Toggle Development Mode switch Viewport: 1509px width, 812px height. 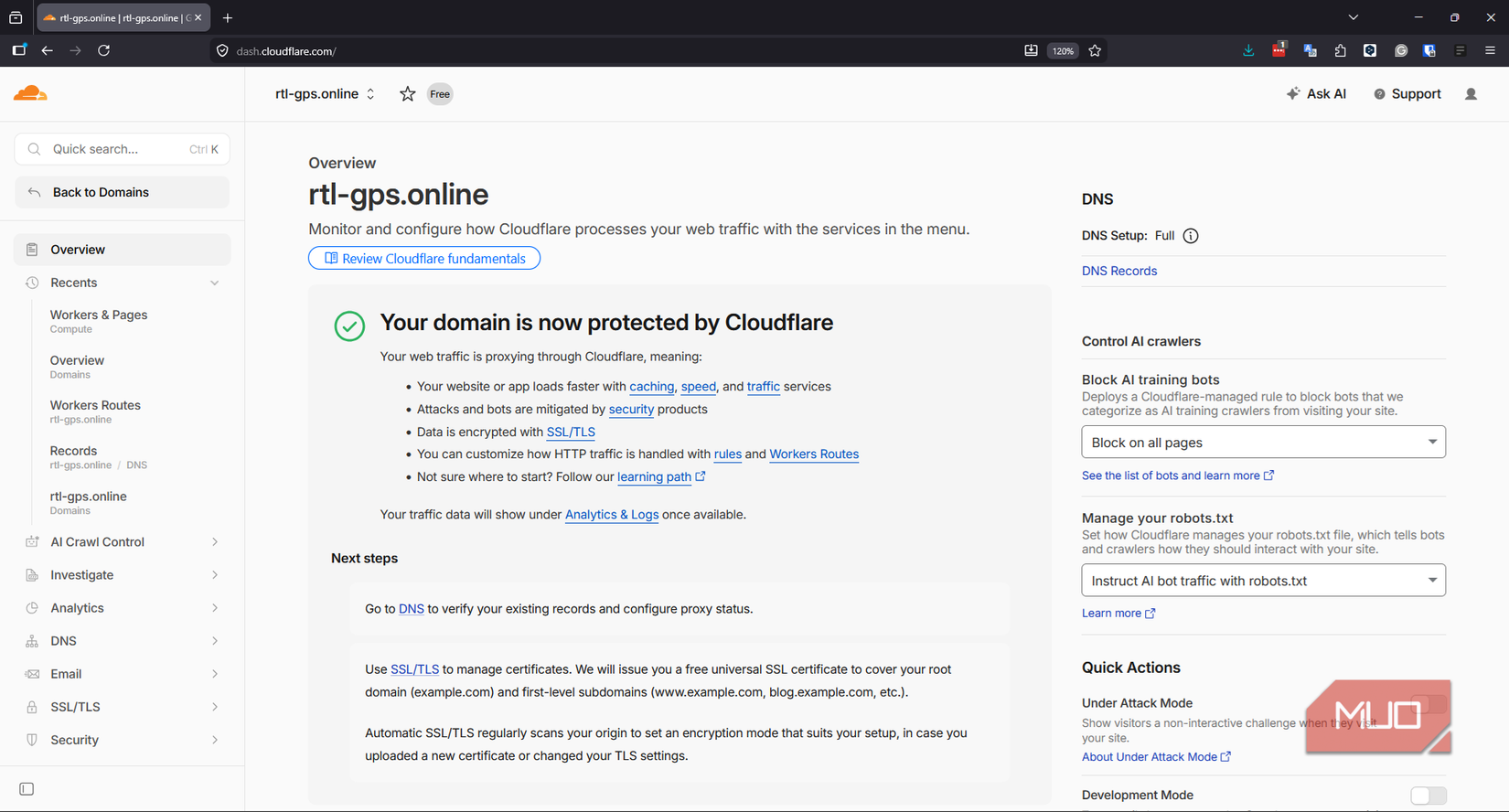click(x=1429, y=796)
